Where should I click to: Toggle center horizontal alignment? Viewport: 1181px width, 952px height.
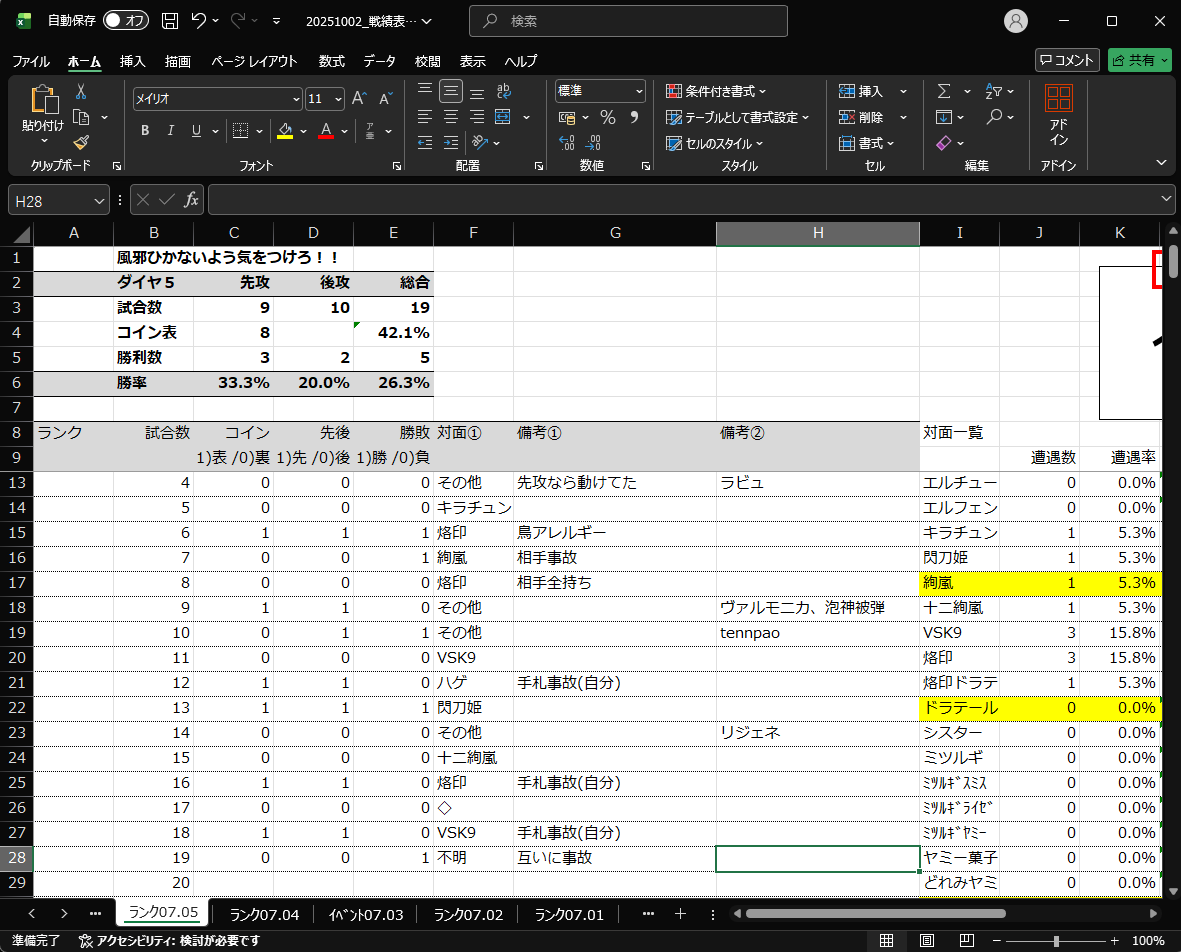click(x=450, y=117)
